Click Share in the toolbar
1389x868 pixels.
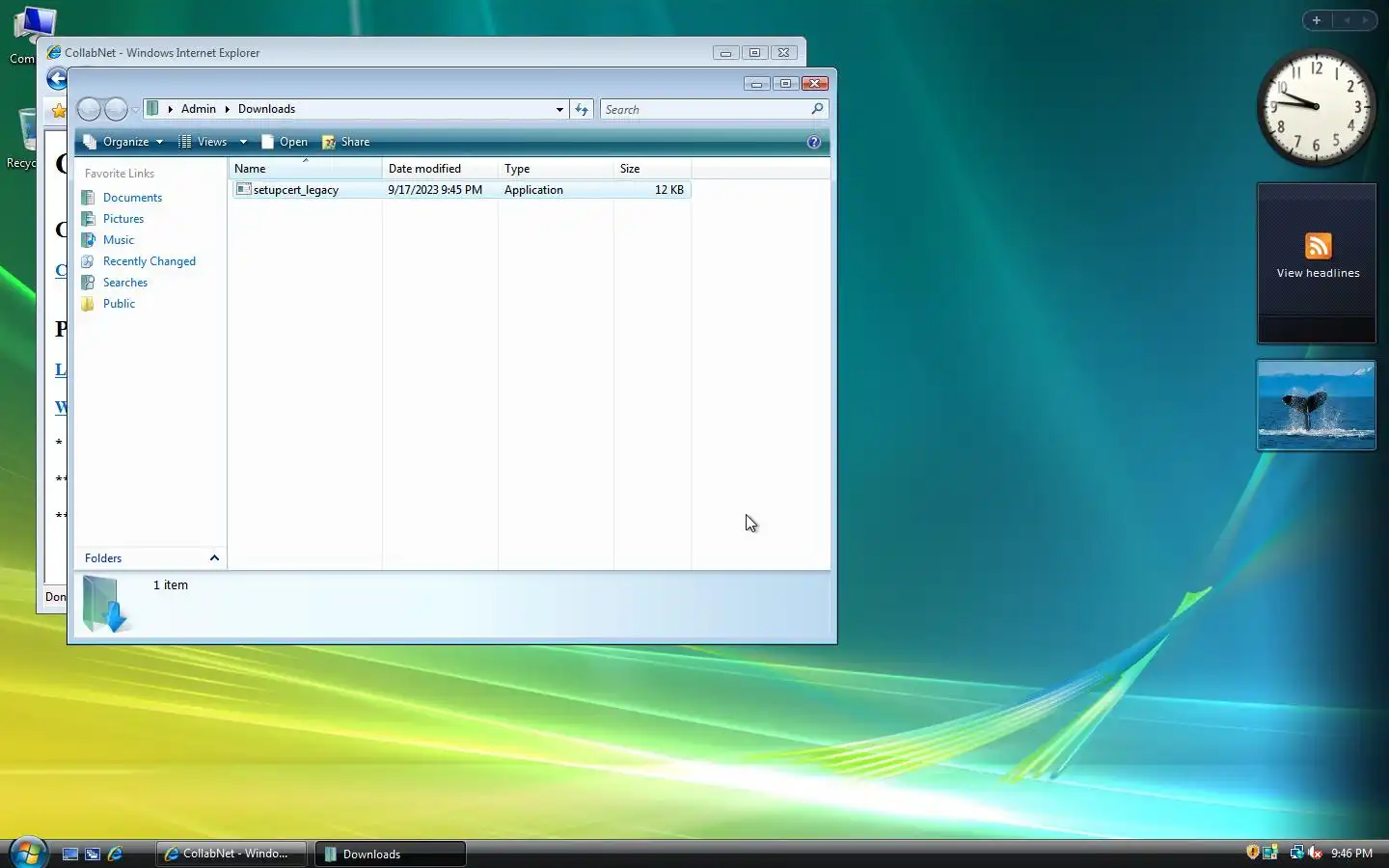point(346,142)
